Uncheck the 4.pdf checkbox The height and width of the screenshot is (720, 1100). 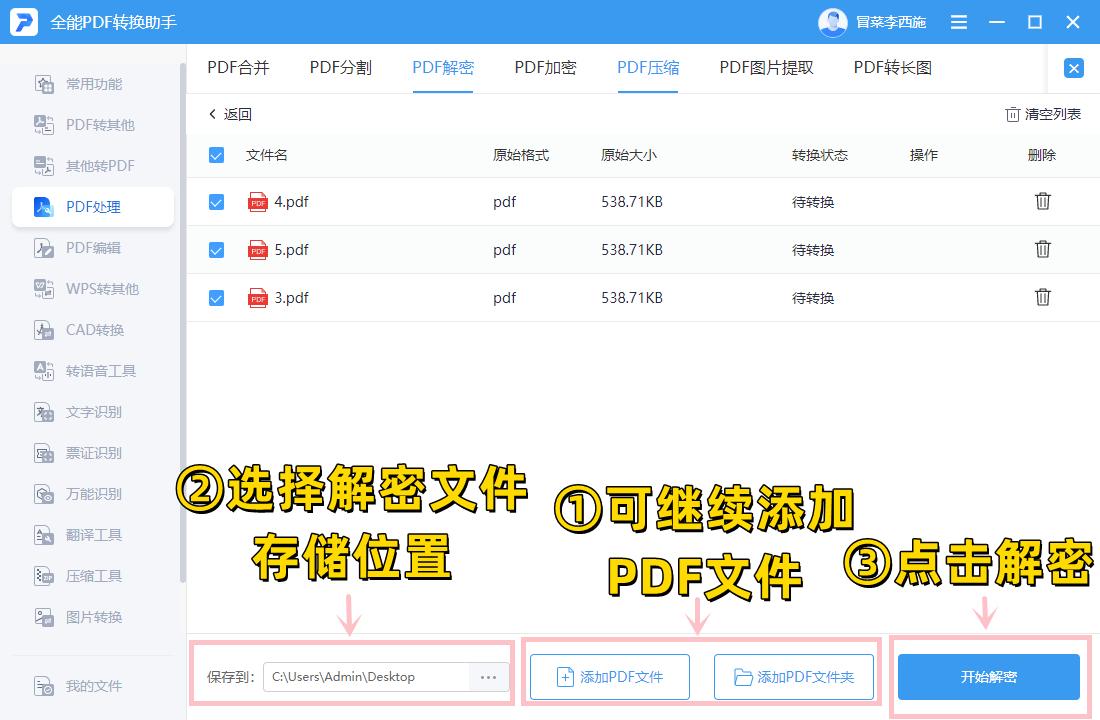[x=216, y=202]
